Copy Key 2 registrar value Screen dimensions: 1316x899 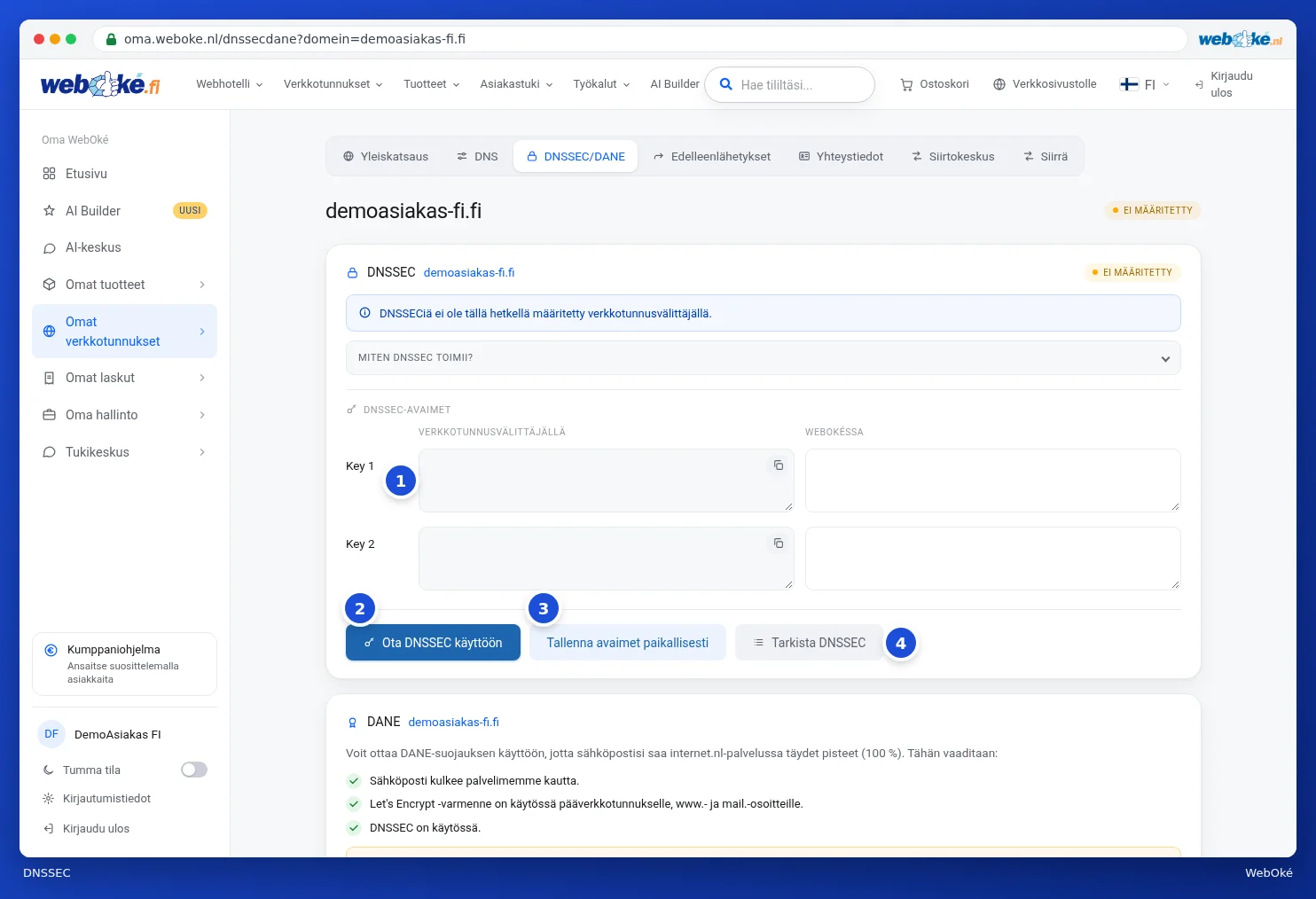779,543
